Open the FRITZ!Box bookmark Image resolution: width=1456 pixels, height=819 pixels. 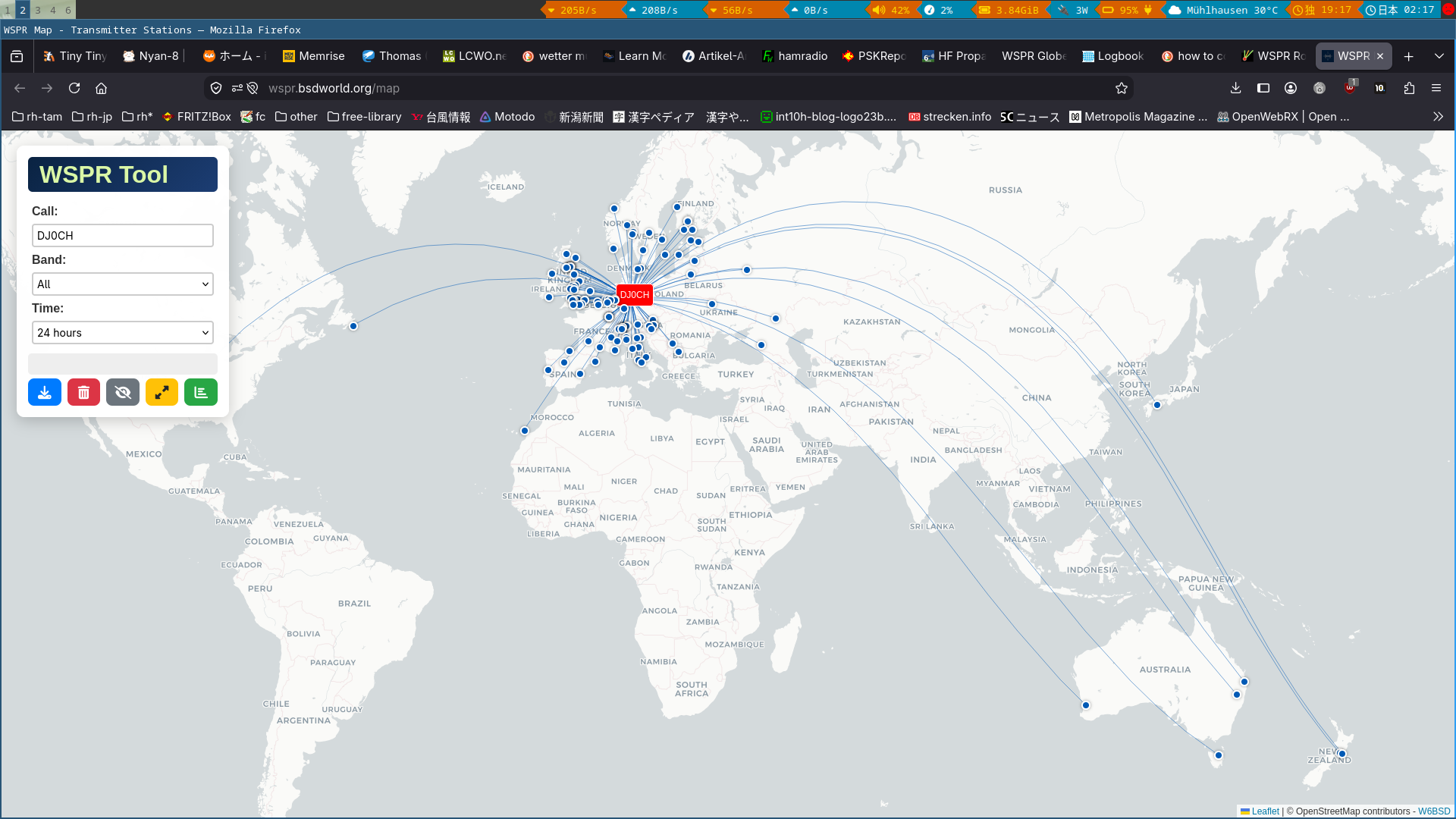click(196, 117)
